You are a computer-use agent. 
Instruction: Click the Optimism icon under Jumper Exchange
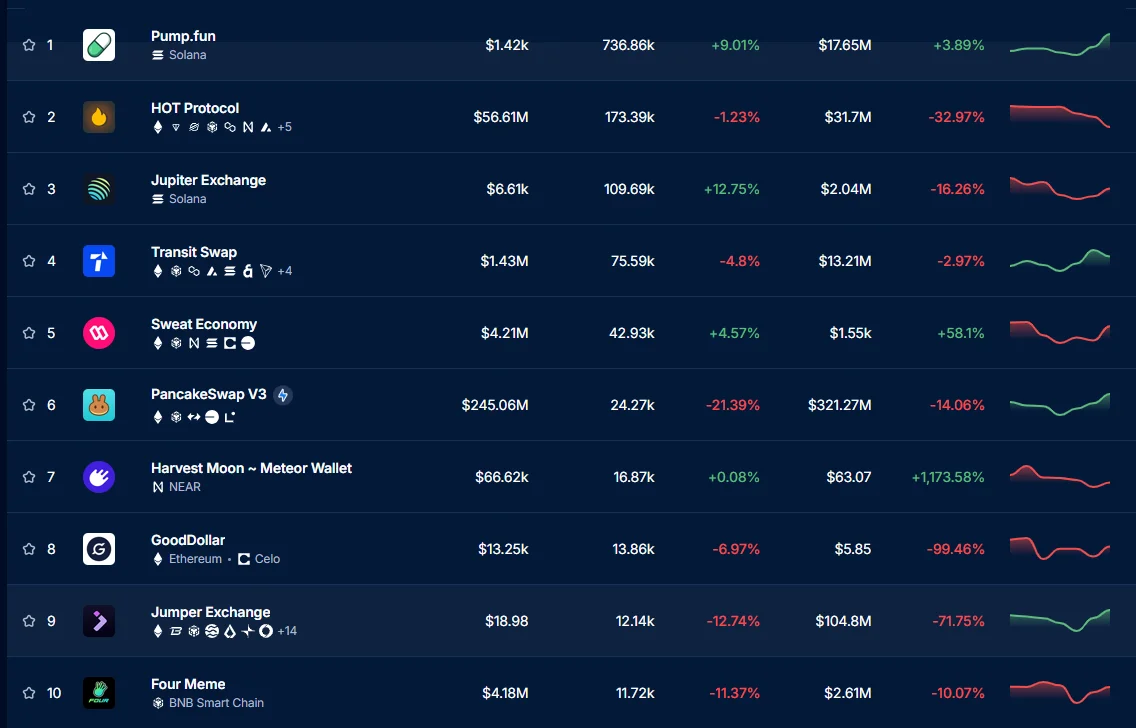[x=266, y=631]
